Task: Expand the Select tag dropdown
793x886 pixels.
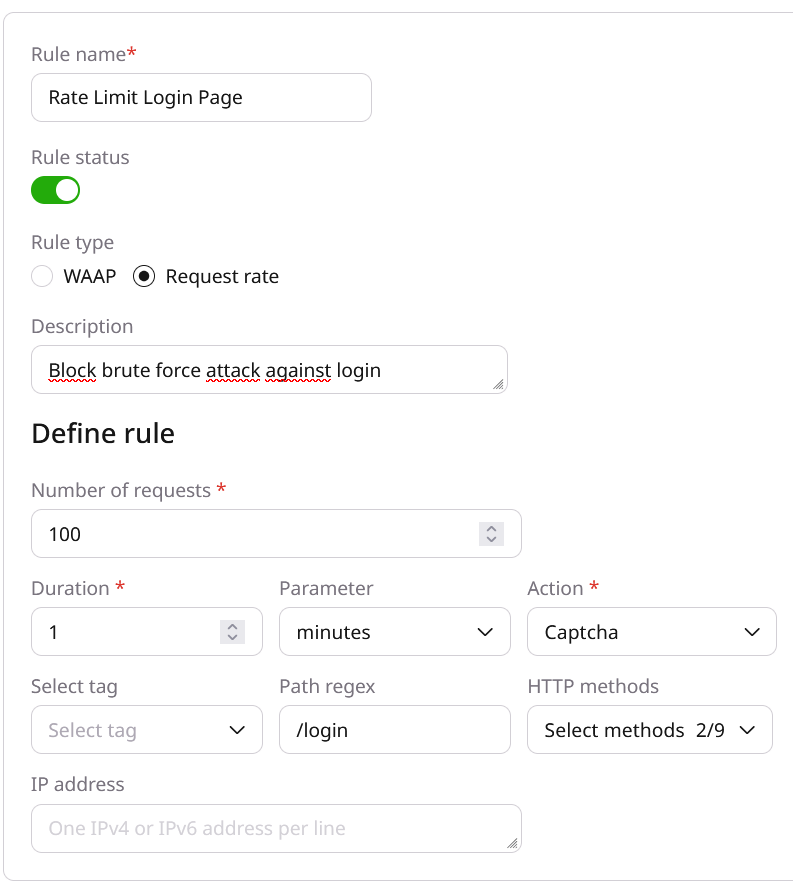Action: (146, 730)
